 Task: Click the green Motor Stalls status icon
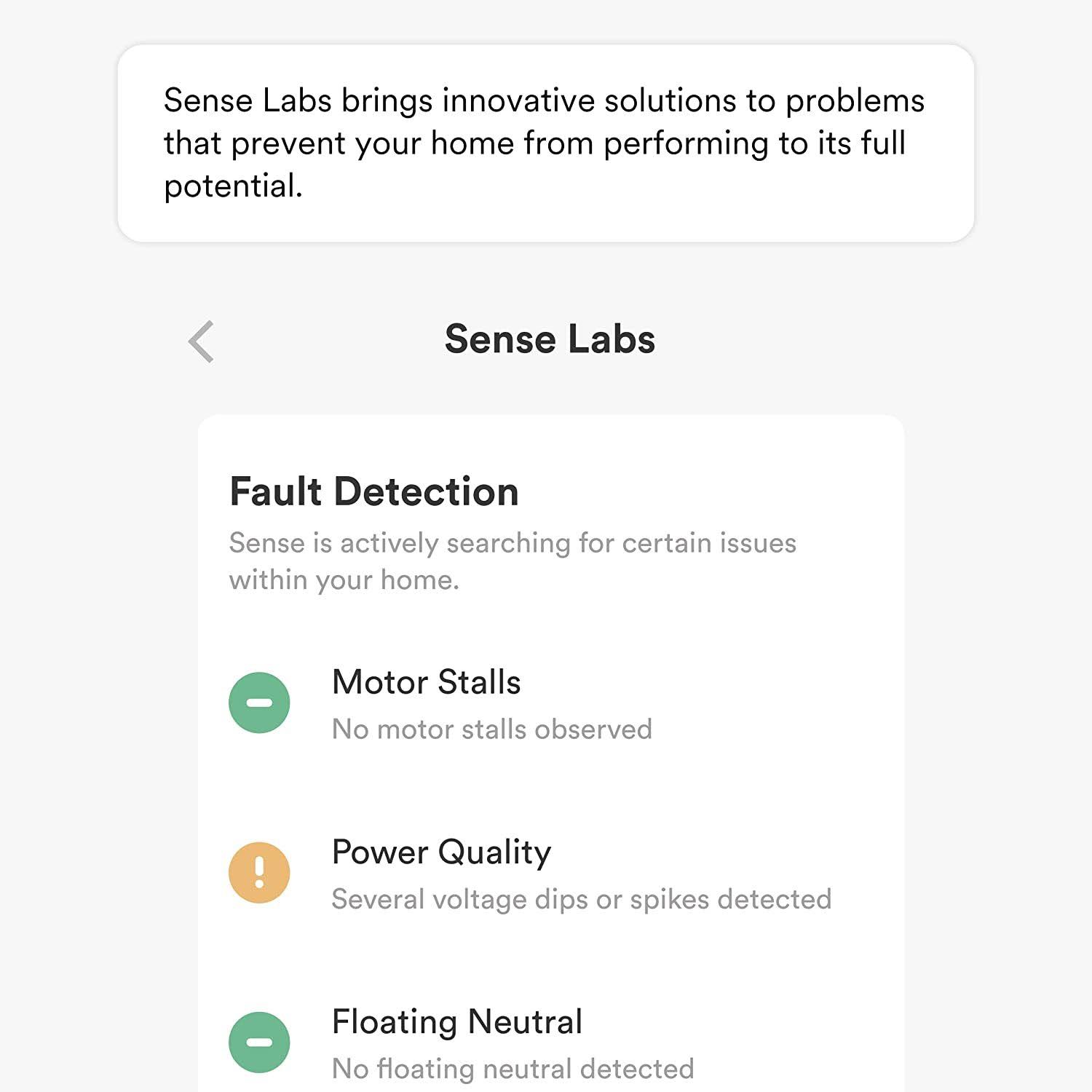coord(259,703)
